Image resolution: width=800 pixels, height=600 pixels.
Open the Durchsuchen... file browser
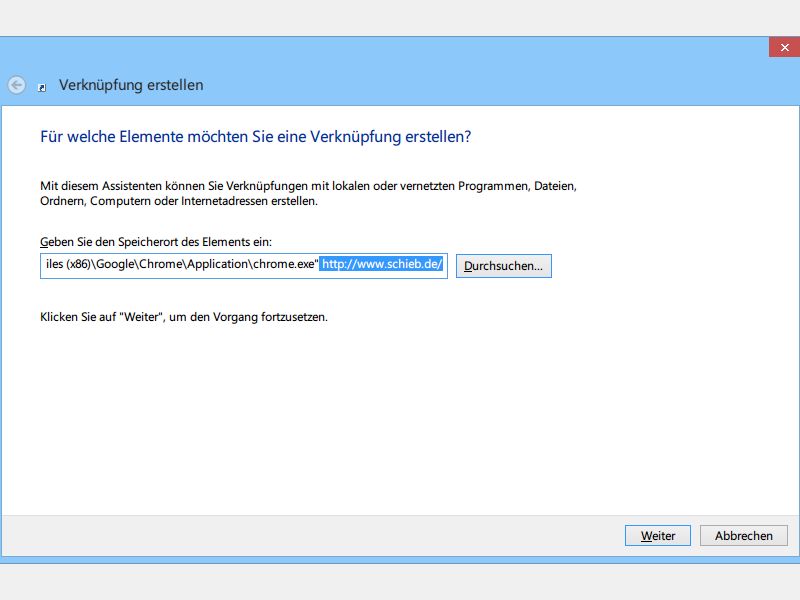504,266
